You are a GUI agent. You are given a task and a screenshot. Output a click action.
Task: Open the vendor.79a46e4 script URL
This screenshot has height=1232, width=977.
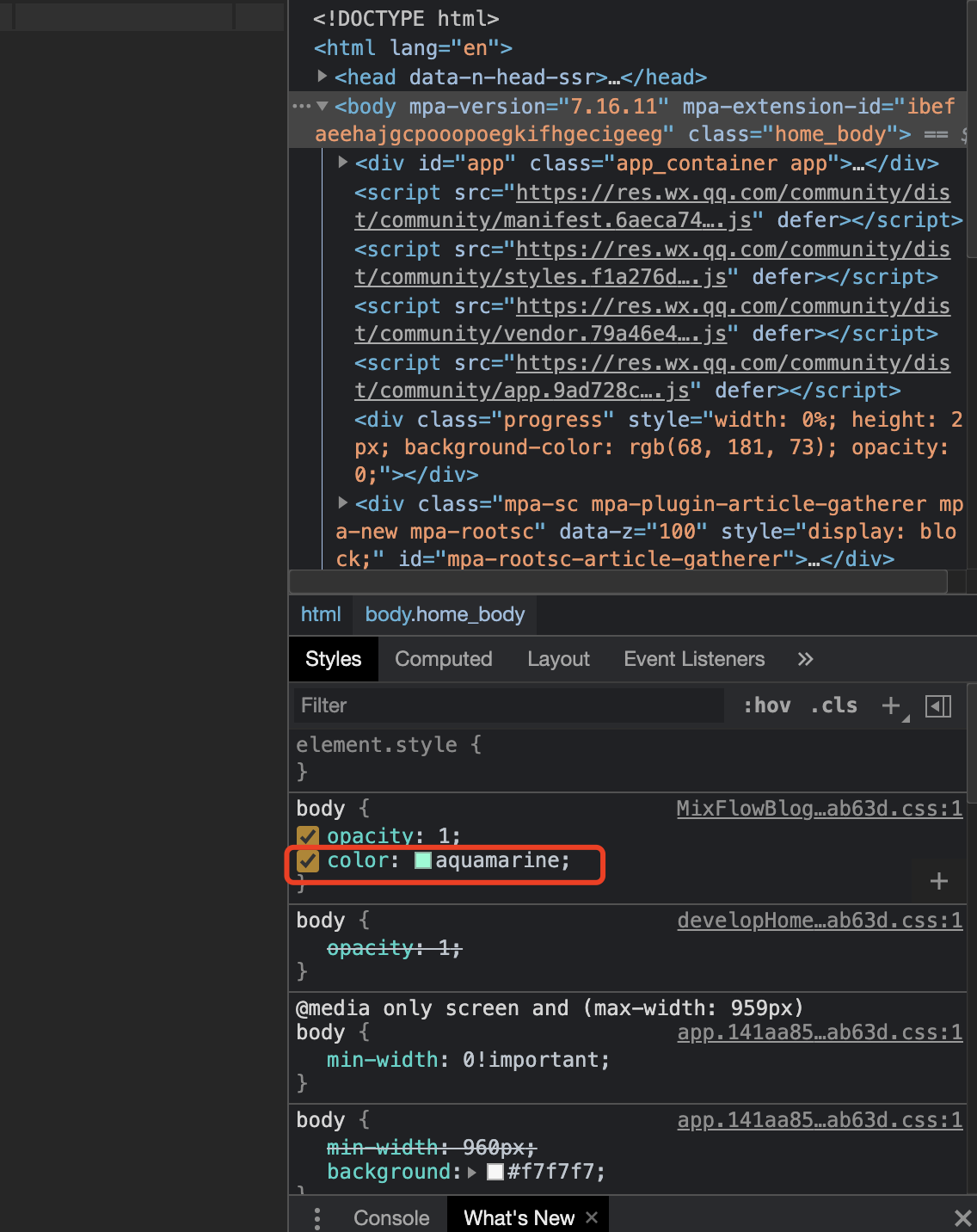coord(652,320)
